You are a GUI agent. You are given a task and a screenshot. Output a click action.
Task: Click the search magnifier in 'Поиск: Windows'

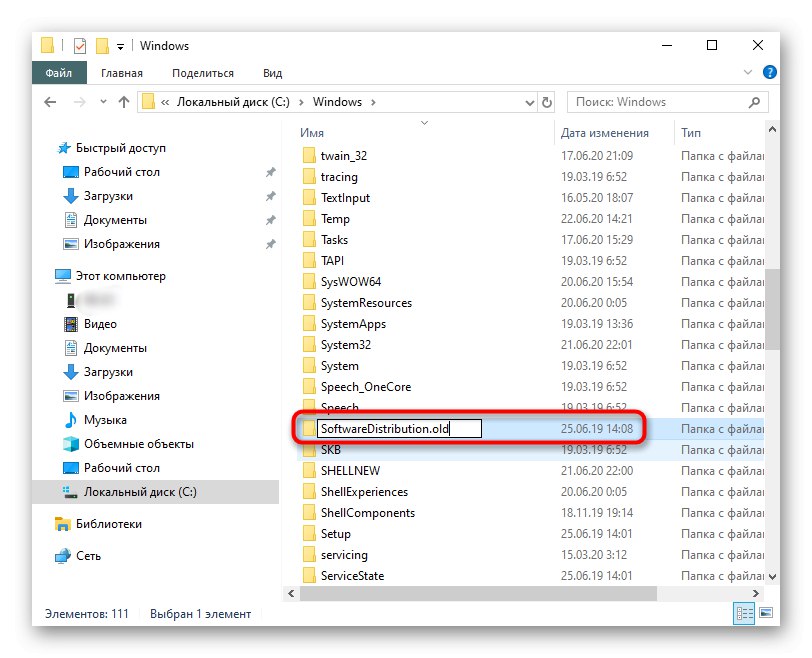pyautogui.click(x=755, y=101)
